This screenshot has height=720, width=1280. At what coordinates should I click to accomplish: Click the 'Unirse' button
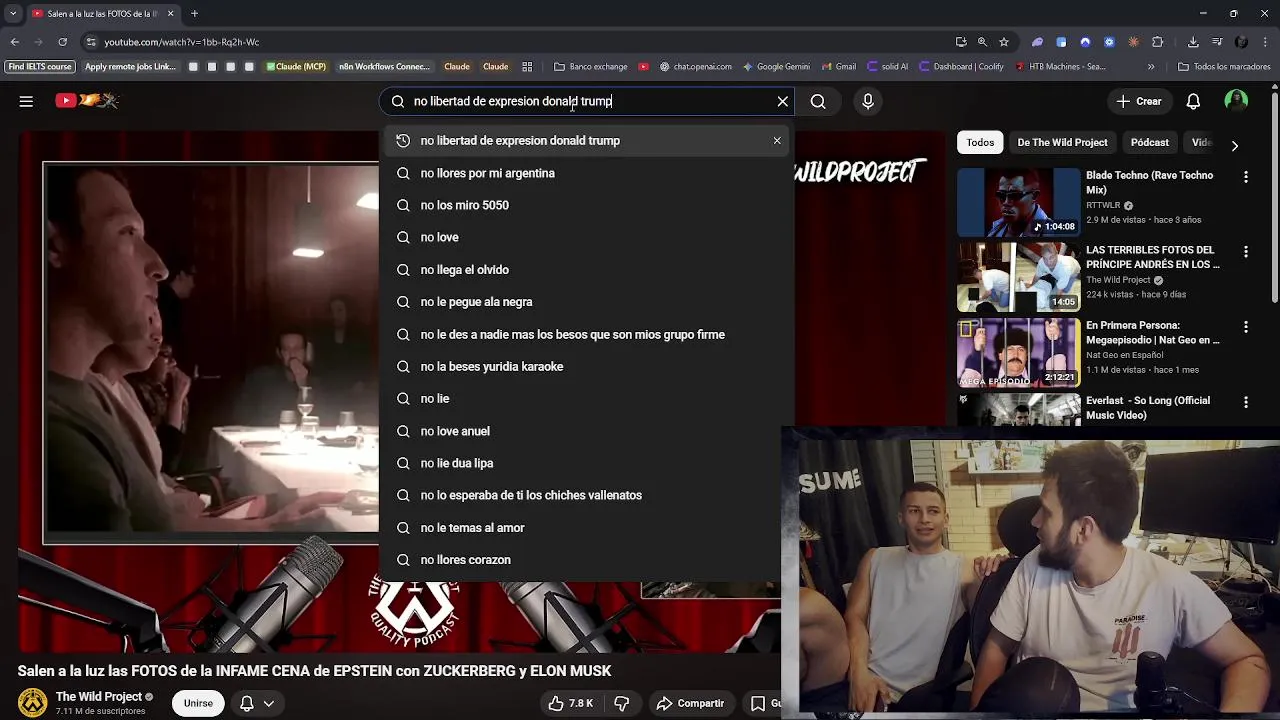(198, 703)
